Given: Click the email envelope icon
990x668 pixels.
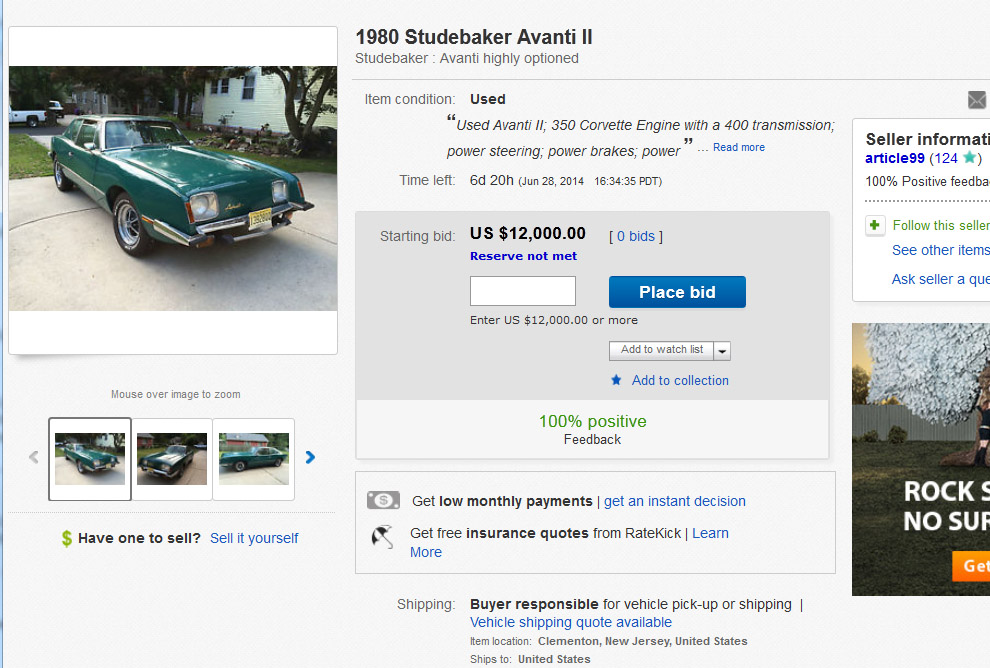Looking at the screenshot, I should tap(977, 99).
